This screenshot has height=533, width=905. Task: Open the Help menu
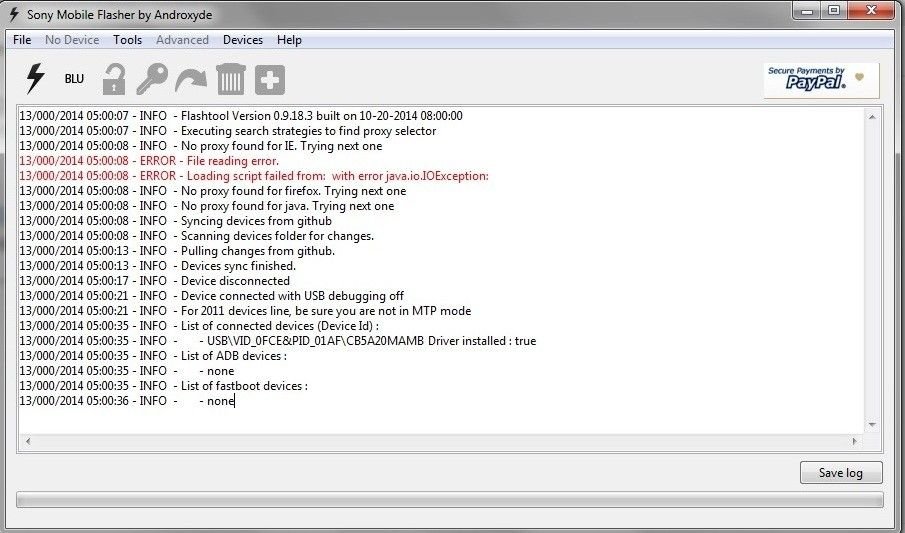[x=289, y=40]
